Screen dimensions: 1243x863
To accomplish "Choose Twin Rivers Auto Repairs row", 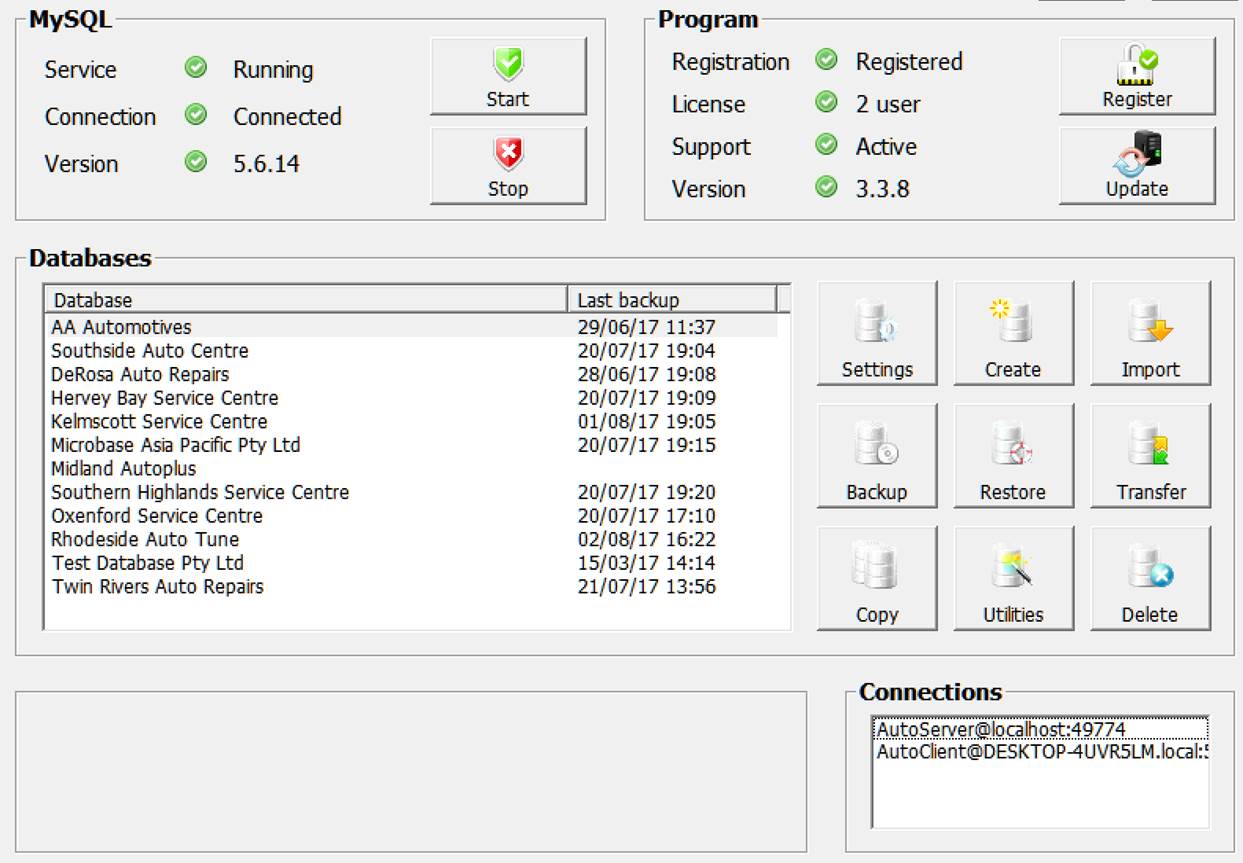I will tap(158, 587).
